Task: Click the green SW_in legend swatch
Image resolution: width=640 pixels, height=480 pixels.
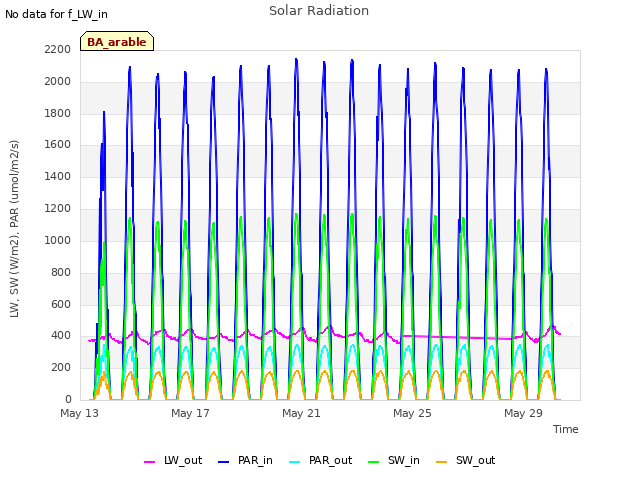Action: (373, 462)
